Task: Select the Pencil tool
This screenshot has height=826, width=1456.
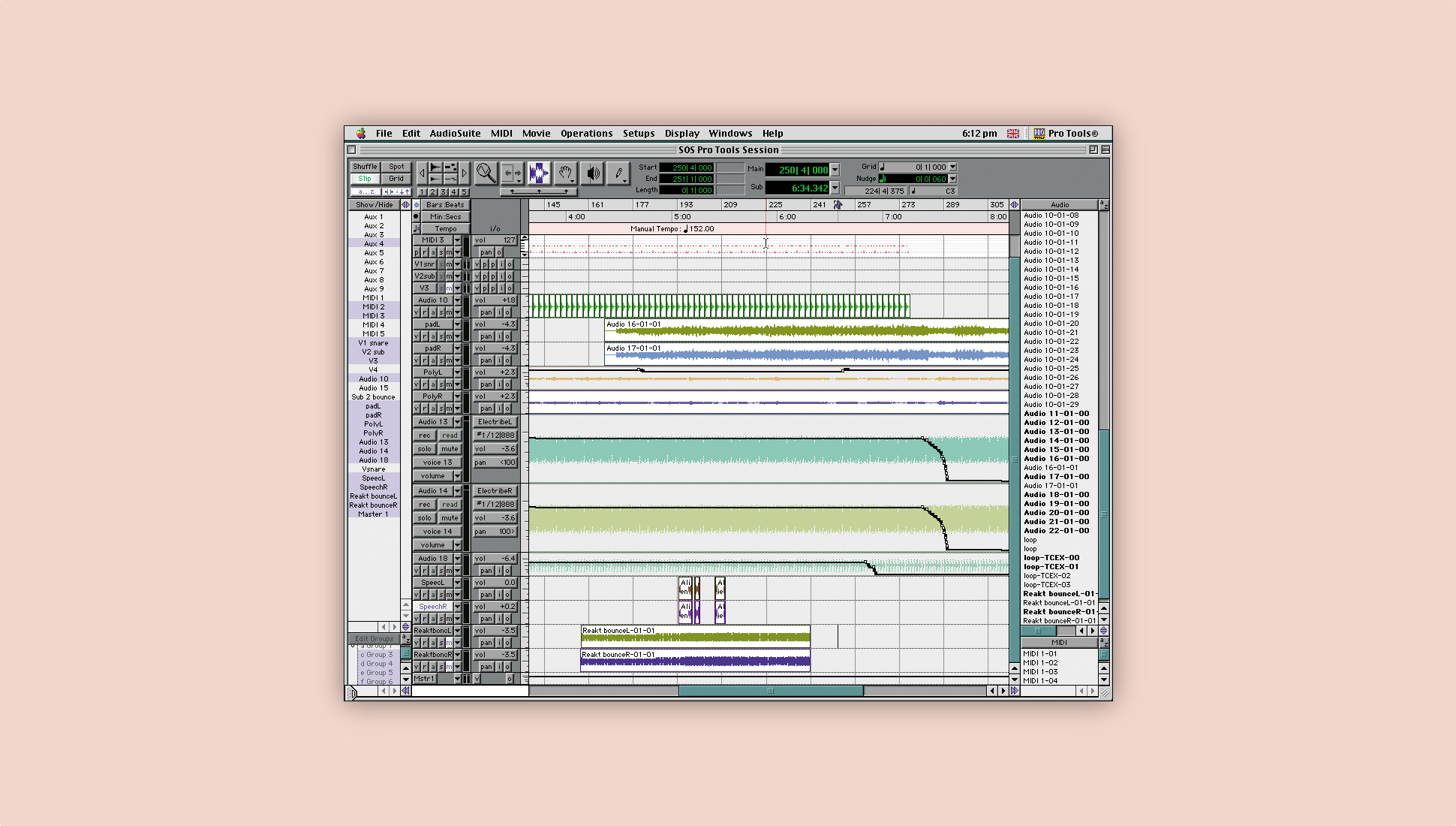Action: pyautogui.click(x=618, y=173)
